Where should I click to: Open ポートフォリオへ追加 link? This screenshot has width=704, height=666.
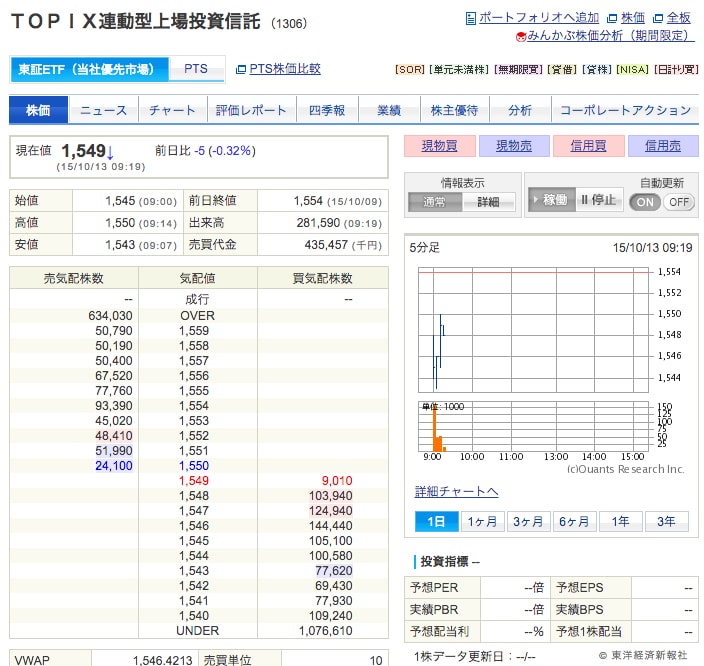[x=539, y=18]
